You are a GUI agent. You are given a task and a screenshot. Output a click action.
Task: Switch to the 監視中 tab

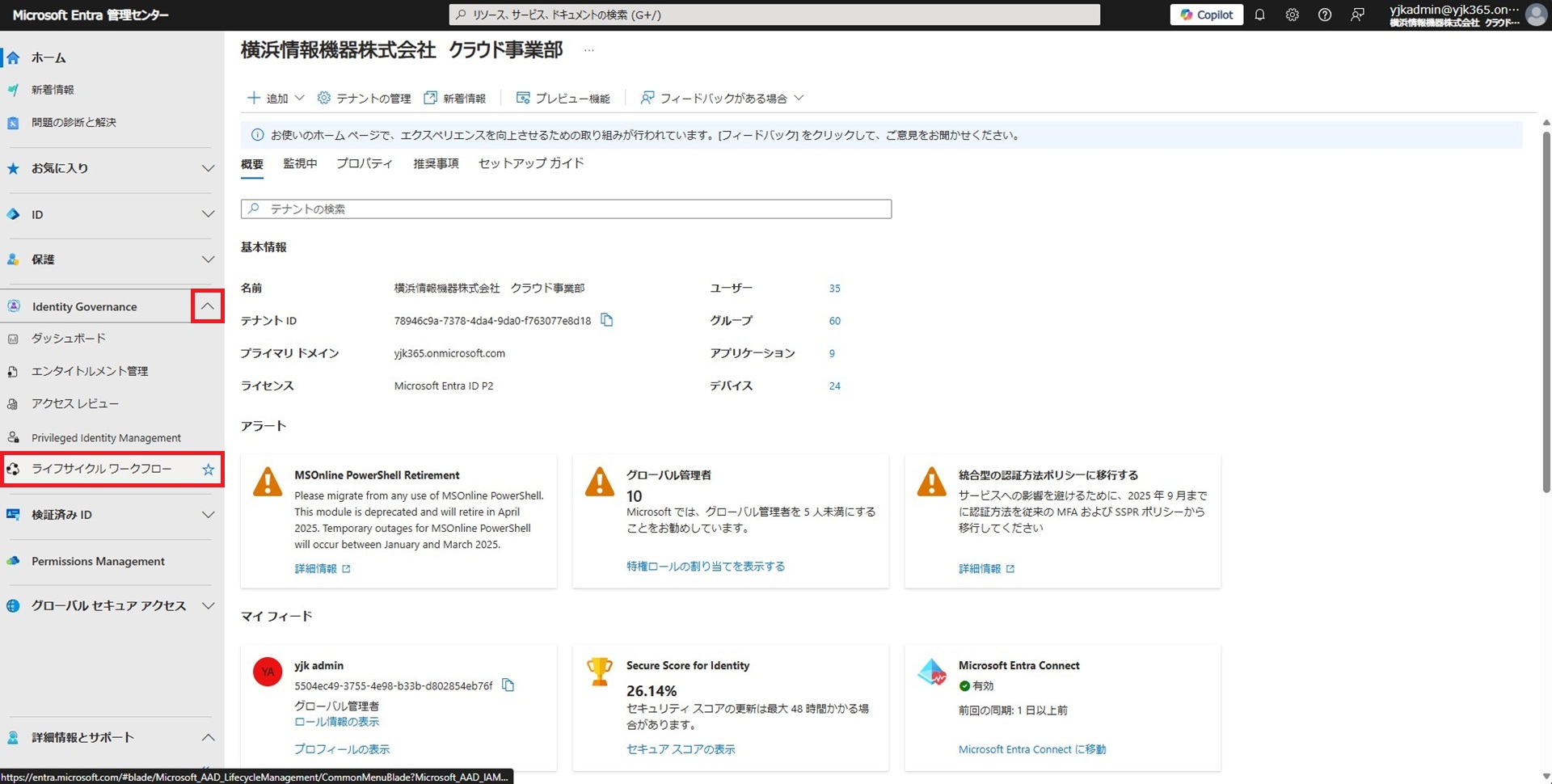[300, 163]
